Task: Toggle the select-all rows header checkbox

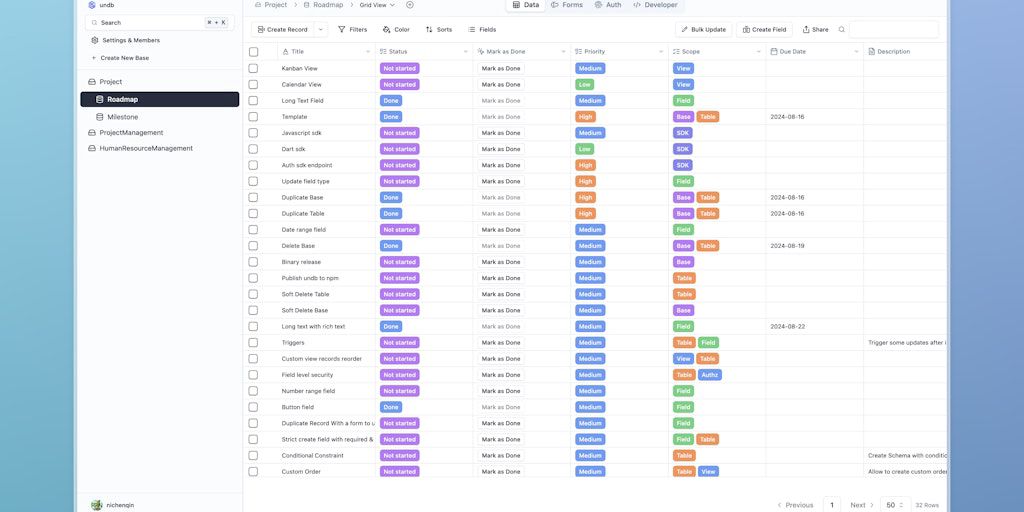Action: pos(254,51)
